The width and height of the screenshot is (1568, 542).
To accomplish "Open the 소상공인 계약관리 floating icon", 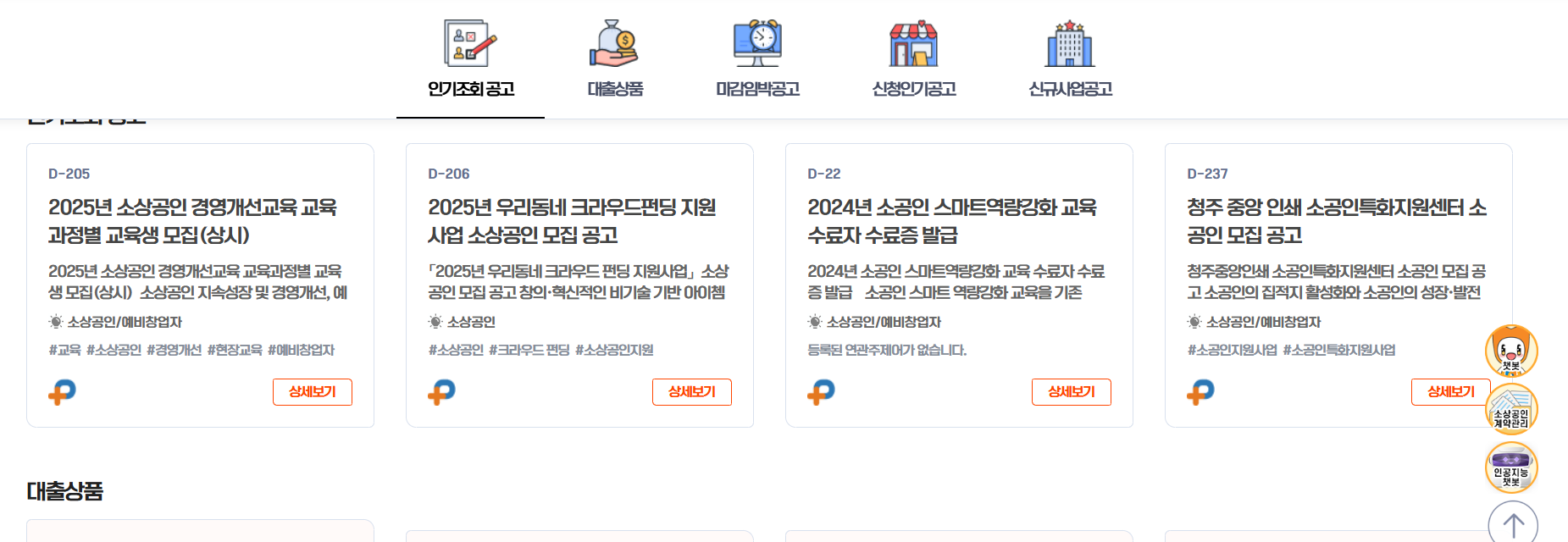I will pos(1511,409).
